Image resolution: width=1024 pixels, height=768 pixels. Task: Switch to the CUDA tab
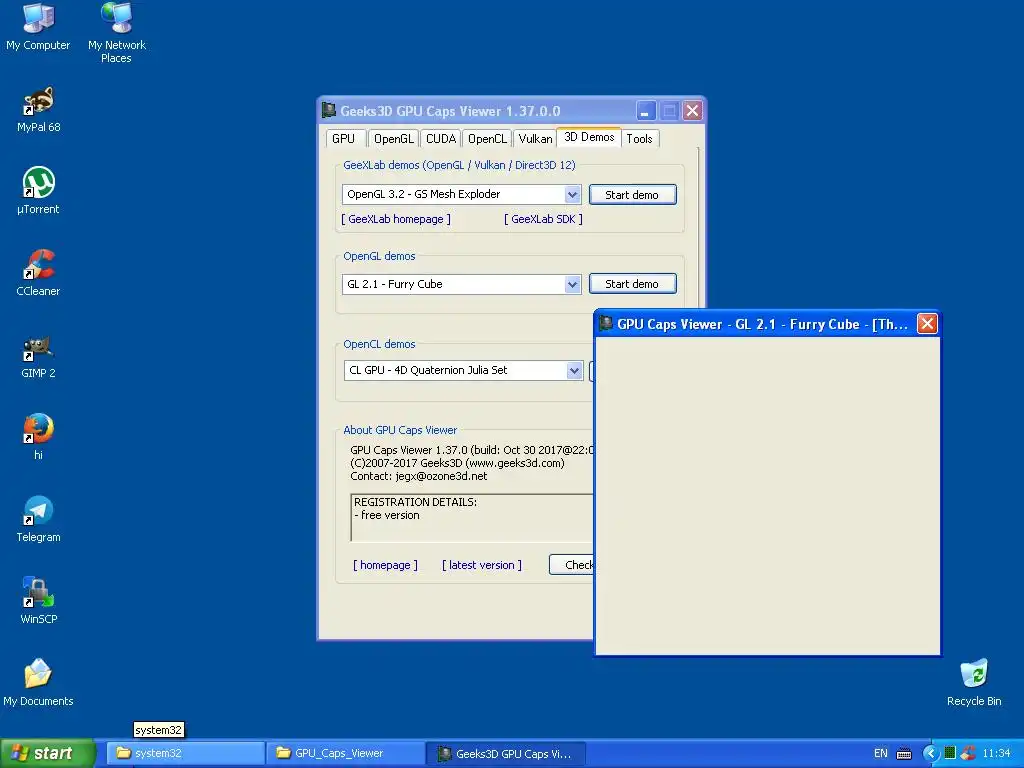441,138
